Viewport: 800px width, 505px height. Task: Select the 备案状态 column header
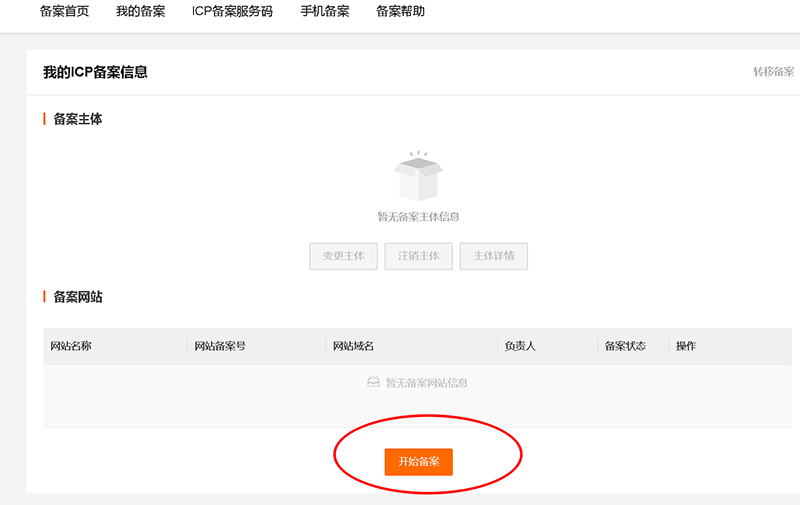(x=625, y=346)
